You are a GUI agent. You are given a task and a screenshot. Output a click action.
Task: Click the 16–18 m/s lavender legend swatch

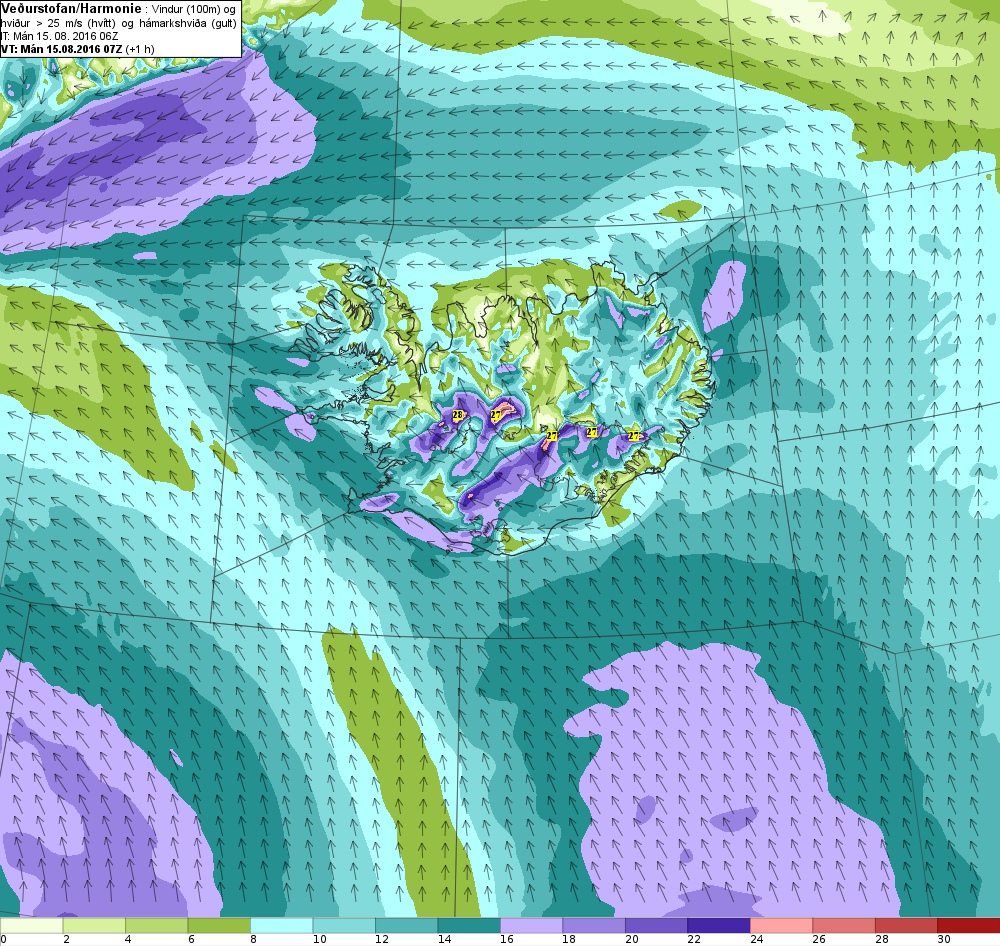click(x=531, y=925)
